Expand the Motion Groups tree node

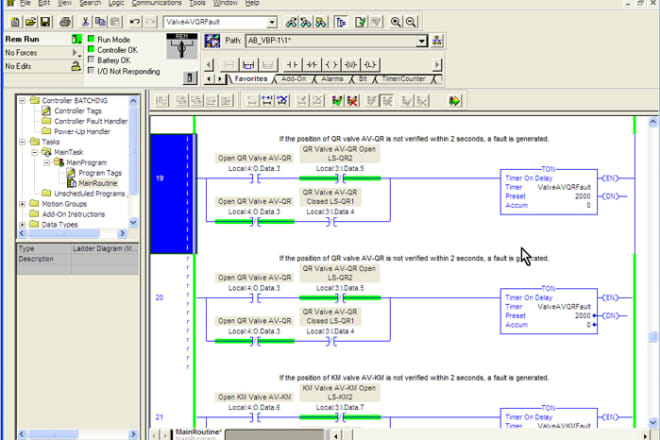pos(22,204)
